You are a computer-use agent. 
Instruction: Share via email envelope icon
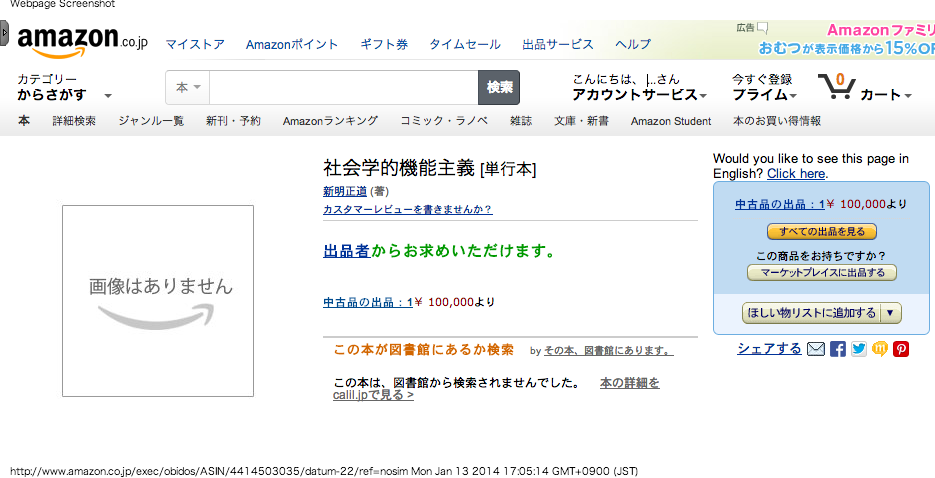816,349
